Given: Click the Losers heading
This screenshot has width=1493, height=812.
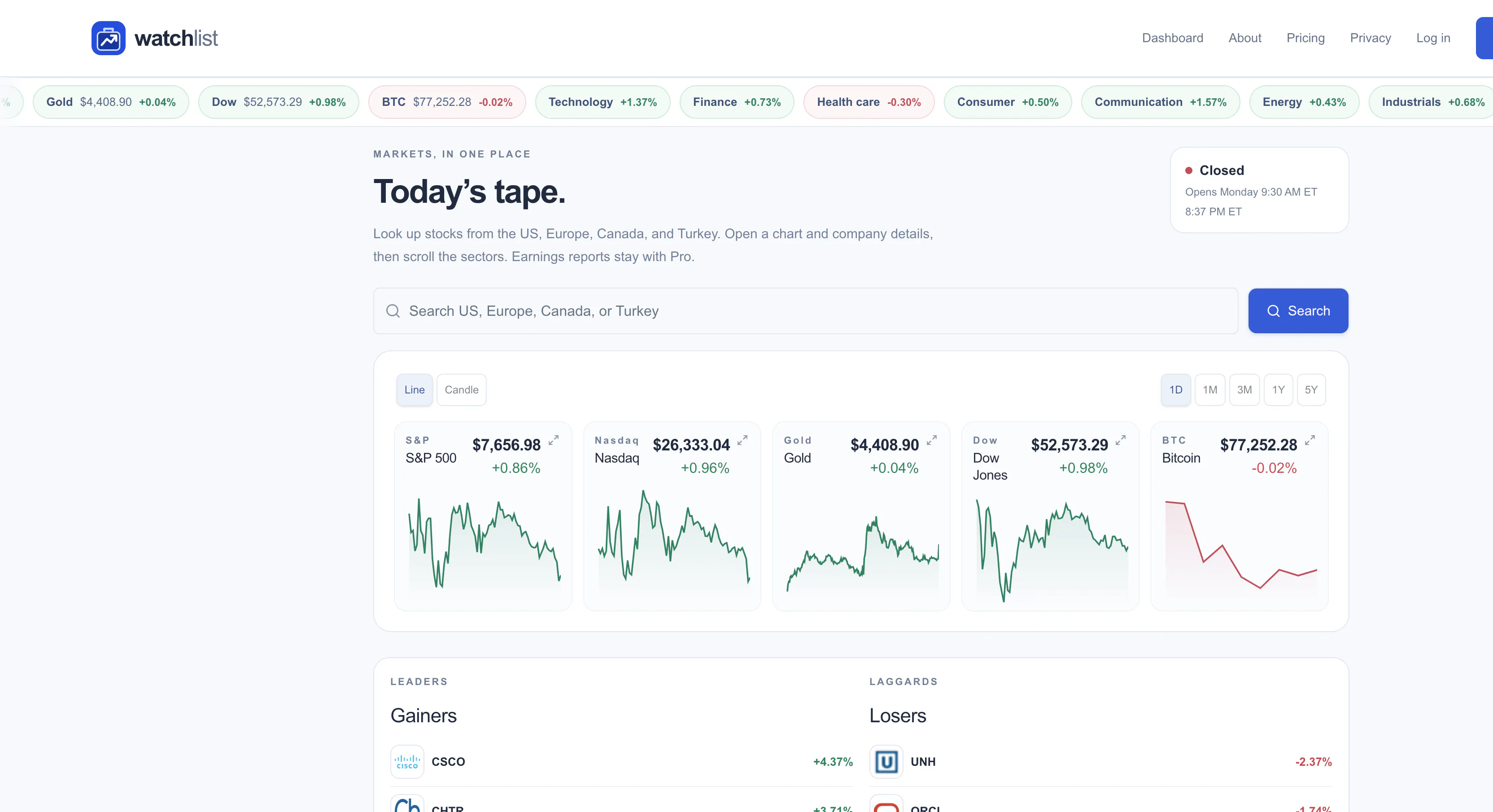Looking at the screenshot, I should (x=898, y=716).
